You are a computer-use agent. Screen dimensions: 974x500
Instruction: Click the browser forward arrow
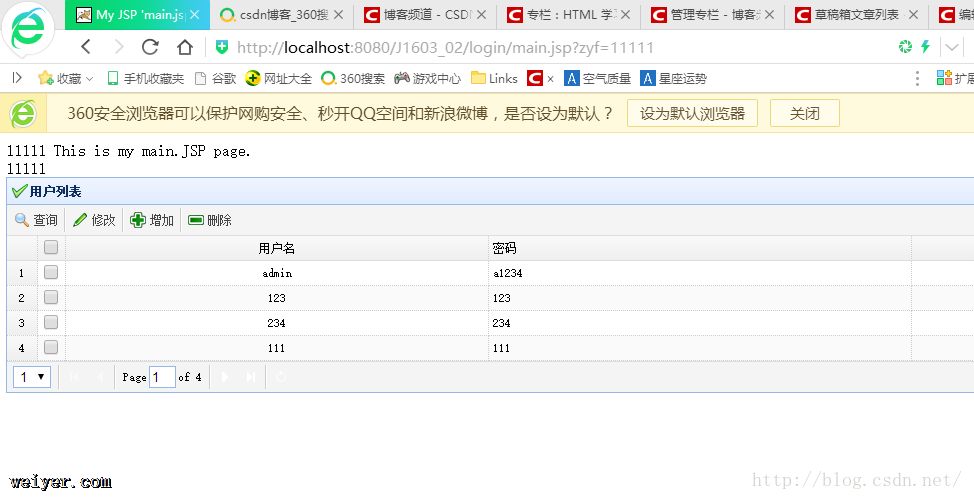[118, 46]
